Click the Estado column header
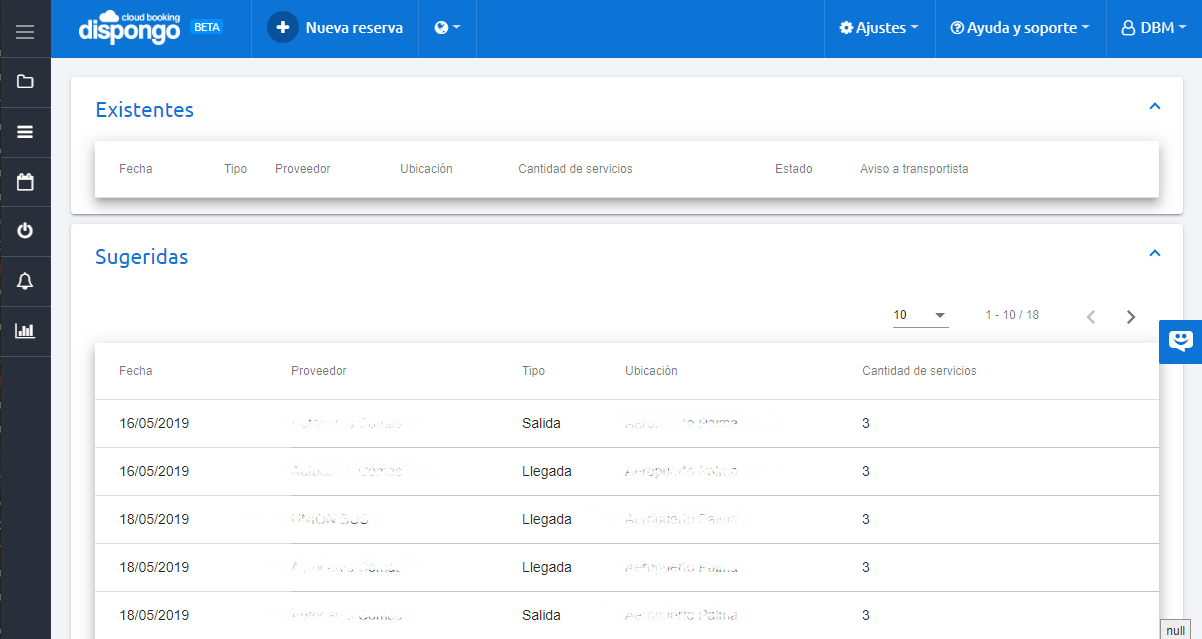Viewport: 1202px width, 639px height. coord(794,169)
